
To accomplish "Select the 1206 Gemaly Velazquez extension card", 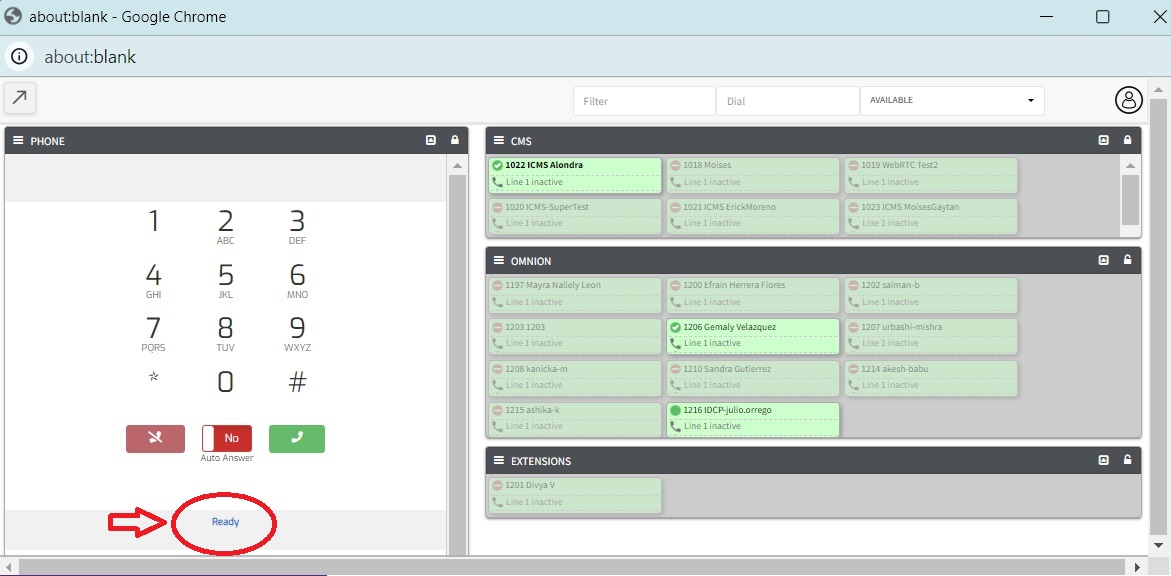I will [752, 335].
